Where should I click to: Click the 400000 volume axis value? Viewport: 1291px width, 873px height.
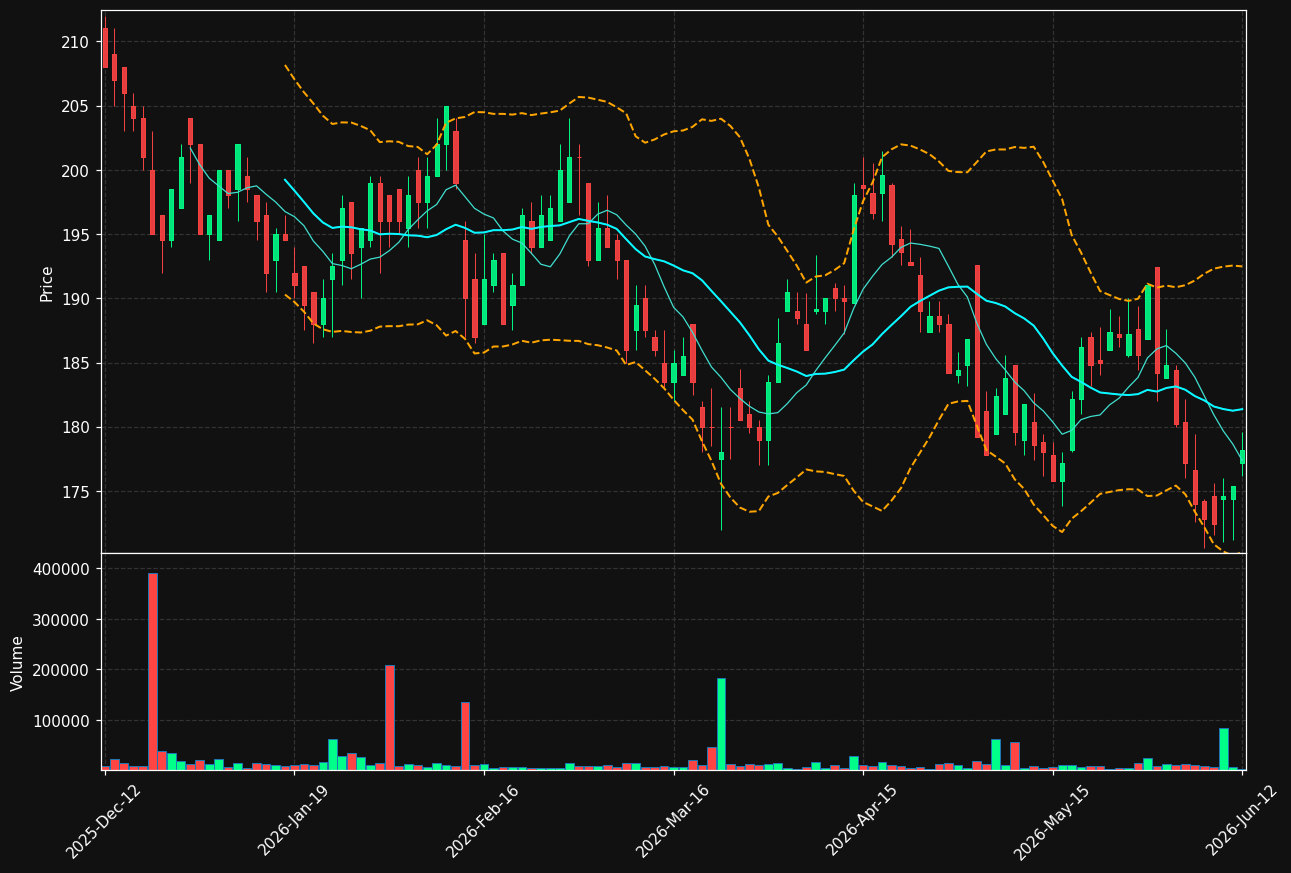coord(62,569)
